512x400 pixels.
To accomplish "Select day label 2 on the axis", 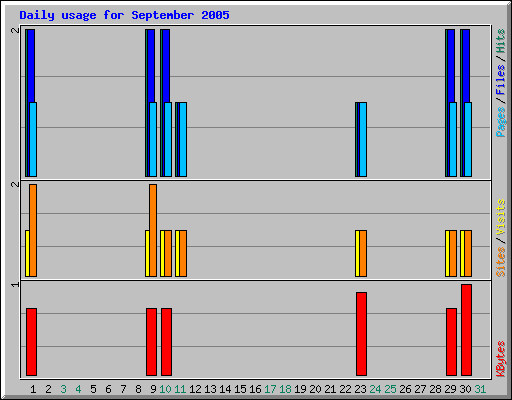I will [48, 389].
